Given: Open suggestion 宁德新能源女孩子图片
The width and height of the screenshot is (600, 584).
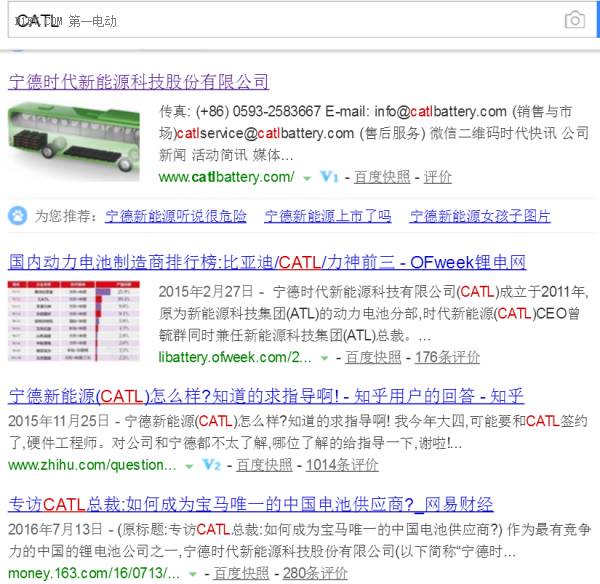Looking at the screenshot, I should click(x=480, y=216).
